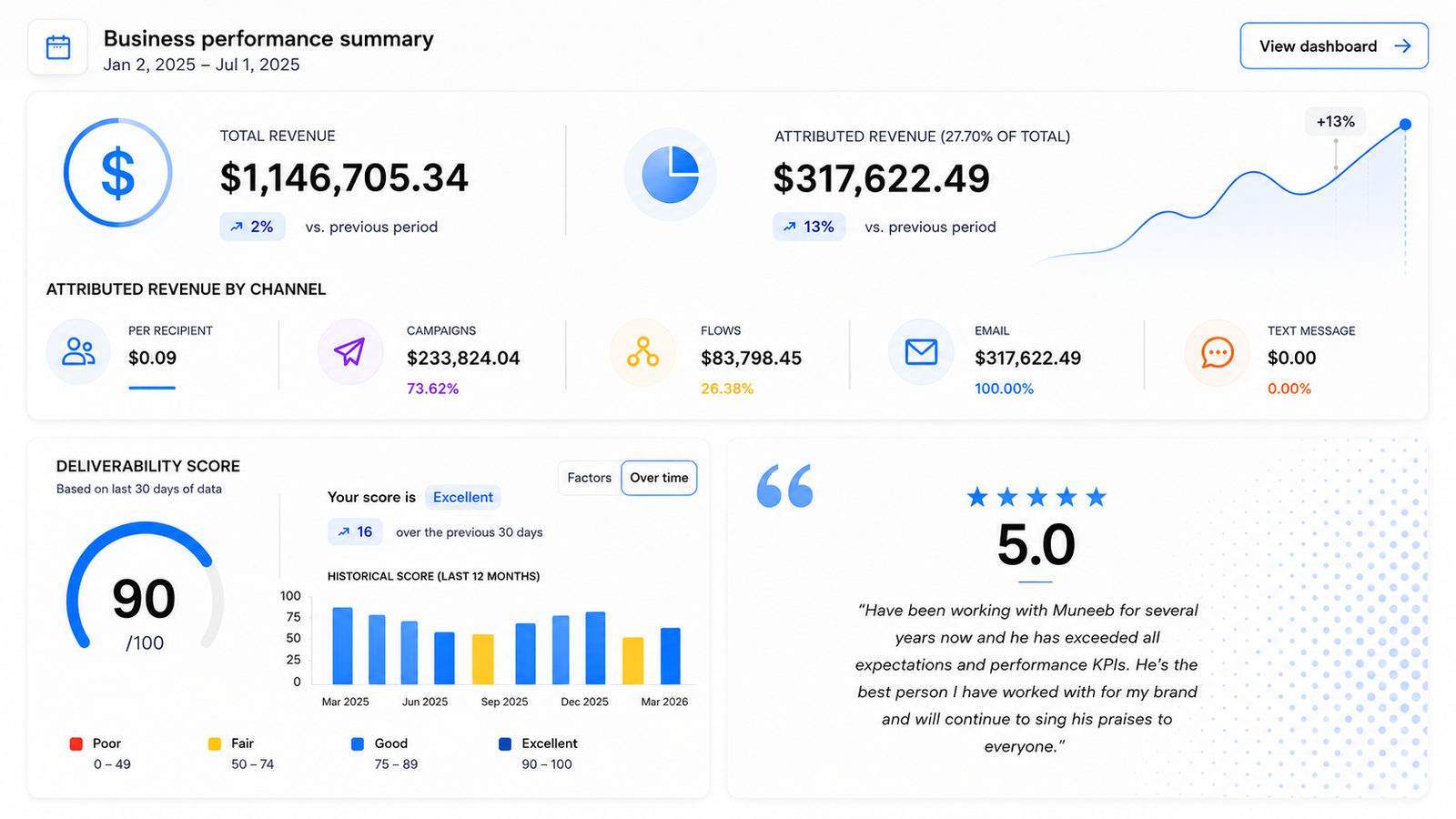Image resolution: width=1456 pixels, height=819 pixels.
Task: Click the calendar icon beside the title
Action: tap(58, 47)
